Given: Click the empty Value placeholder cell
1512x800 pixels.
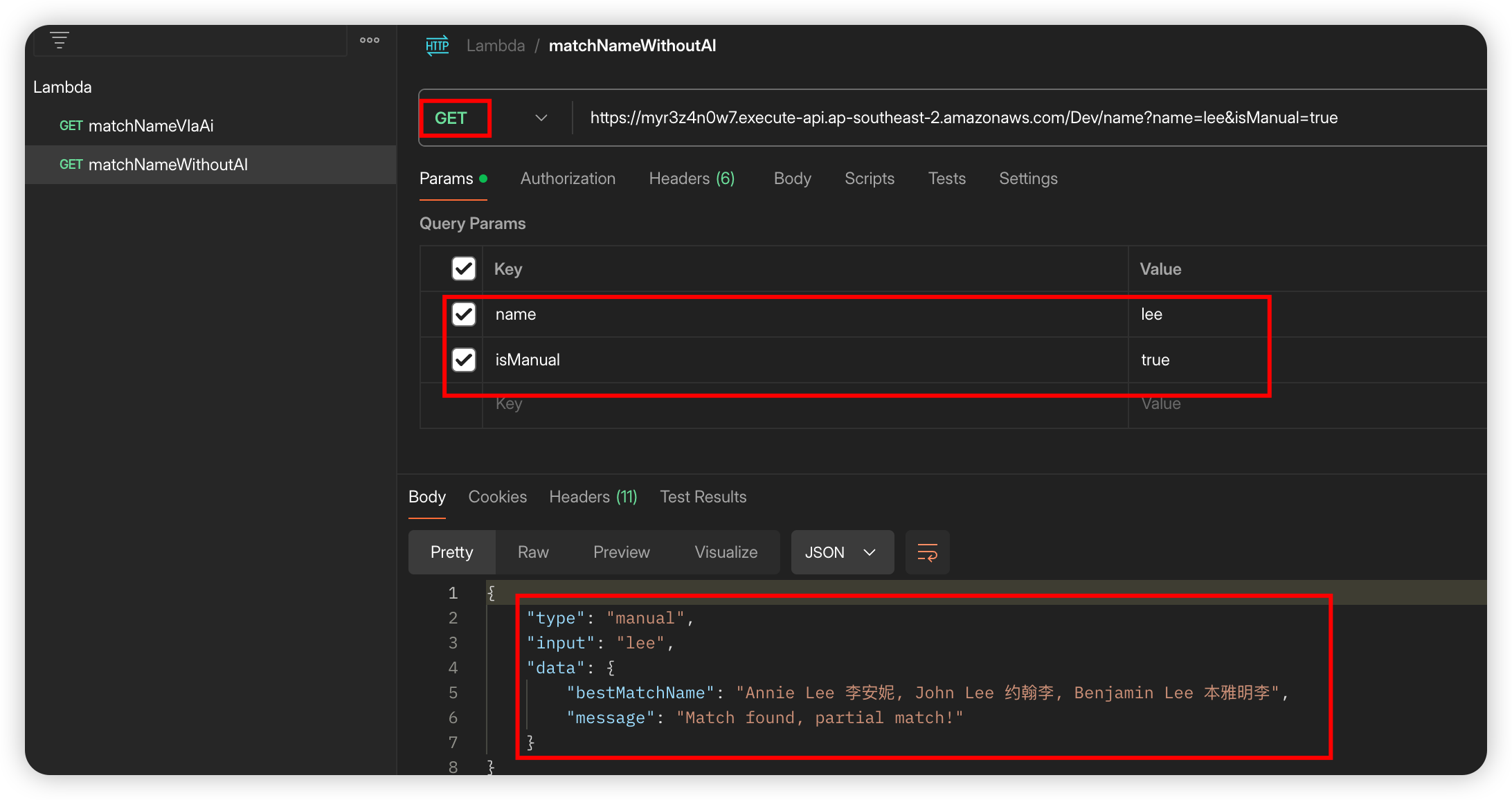Looking at the screenshot, I should click(1307, 406).
